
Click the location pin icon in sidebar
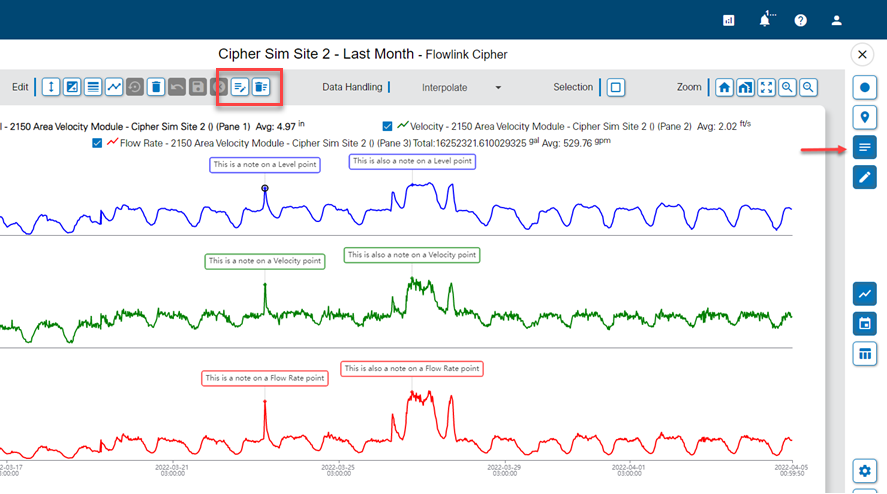(x=865, y=118)
